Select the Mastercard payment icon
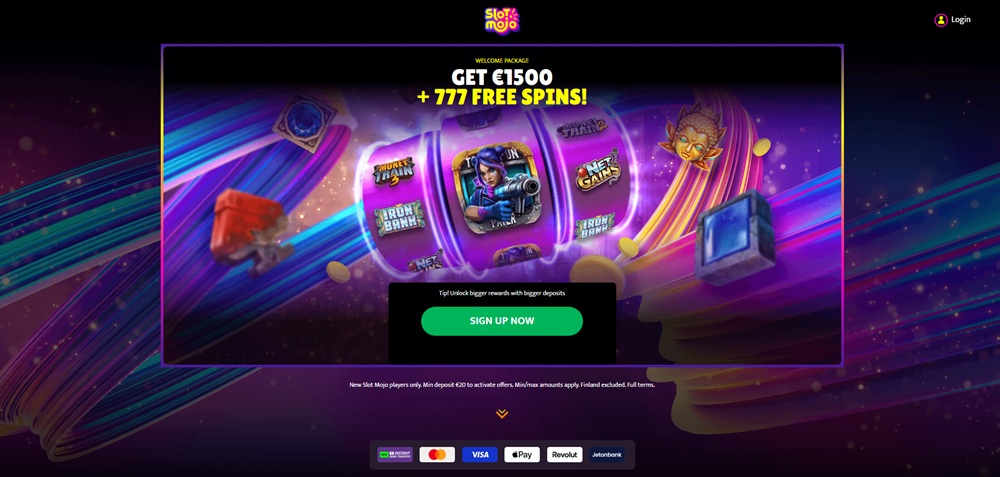The height and width of the screenshot is (477, 1000). pos(437,455)
